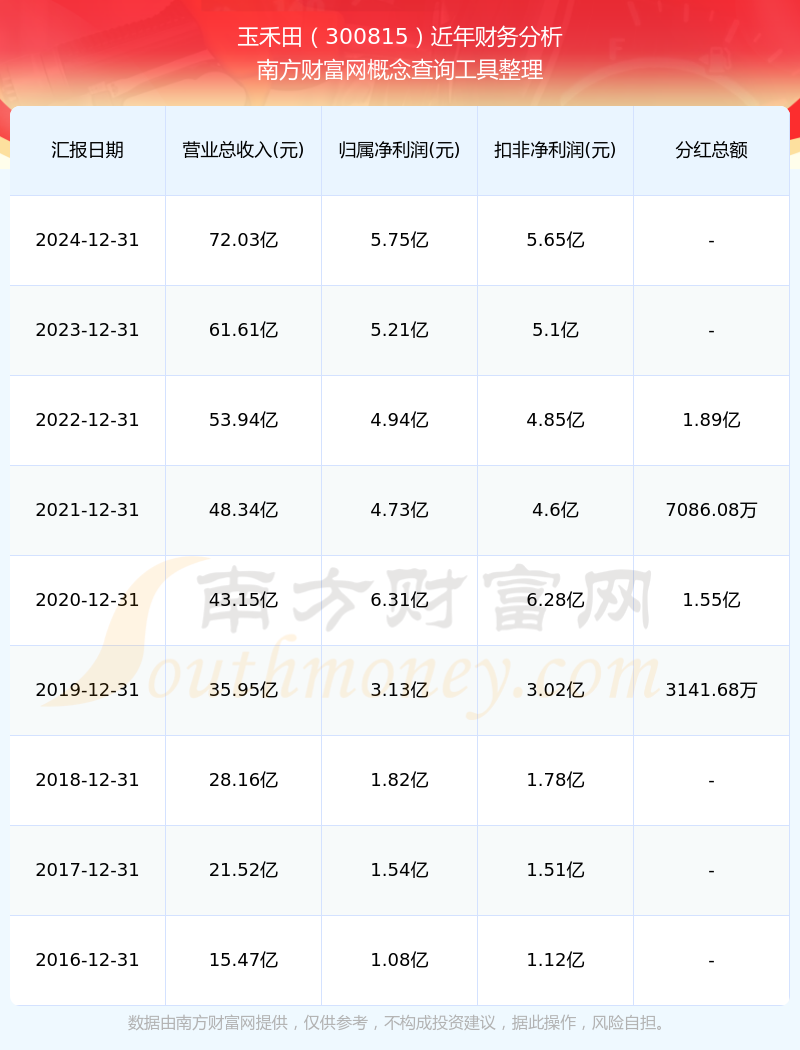The image size is (800, 1050).
Task: Select the 1.12亿 cell
Action: pyautogui.click(x=556, y=961)
